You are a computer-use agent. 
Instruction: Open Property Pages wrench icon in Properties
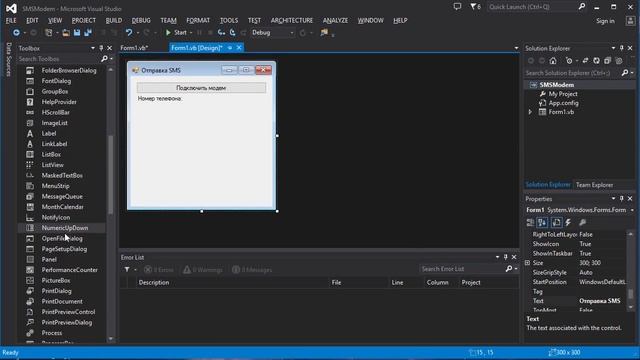click(582, 222)
